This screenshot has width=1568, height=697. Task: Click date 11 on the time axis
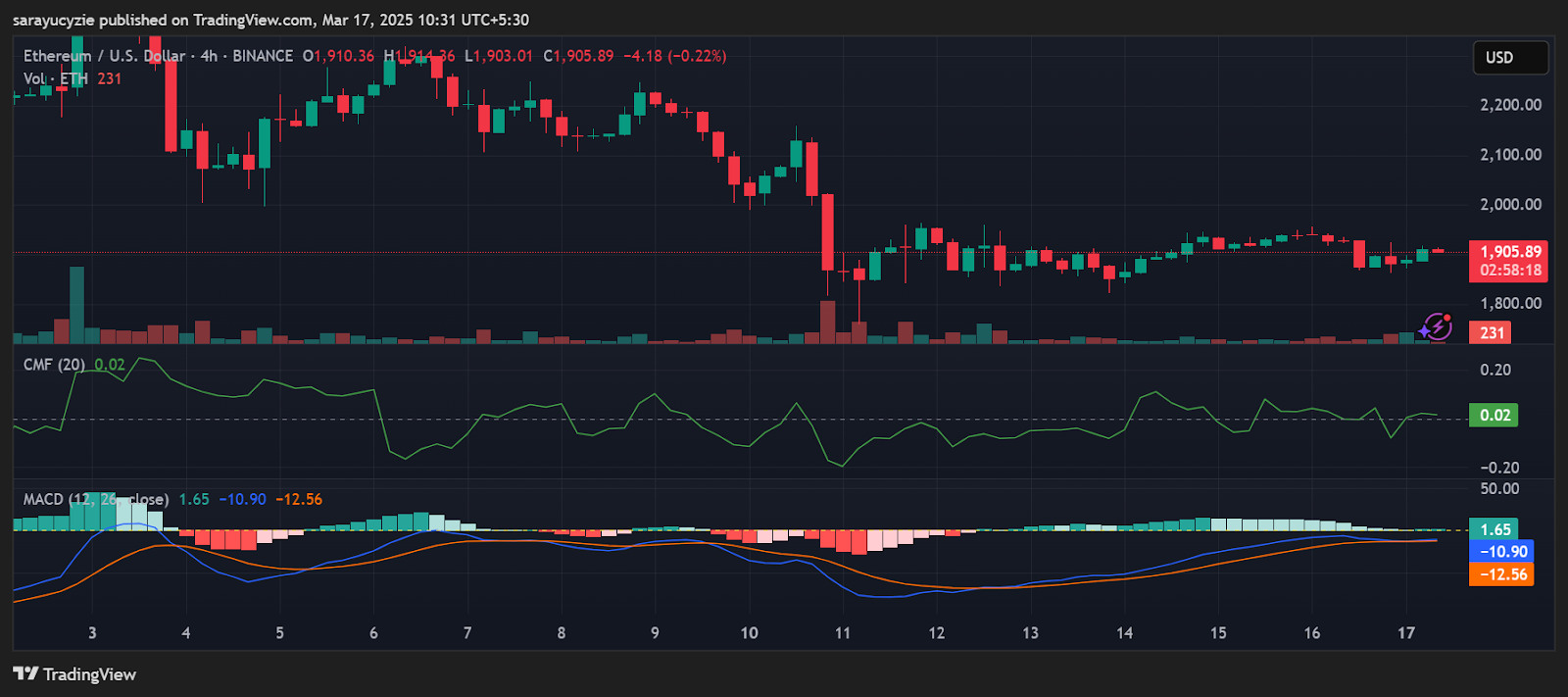coord(843,633)
